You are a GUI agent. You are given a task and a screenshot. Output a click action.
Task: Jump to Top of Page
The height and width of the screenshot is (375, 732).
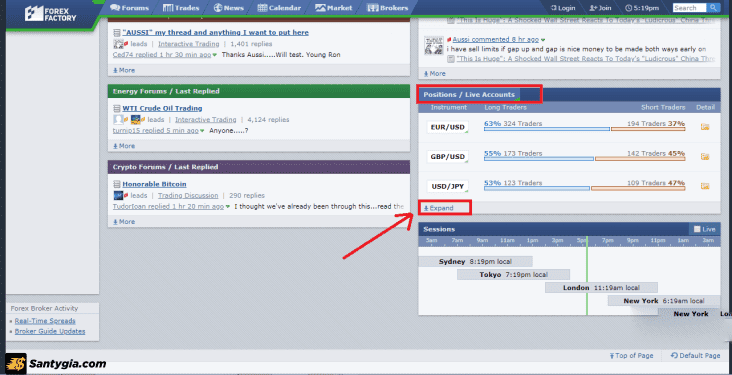(x=631, y=355)
